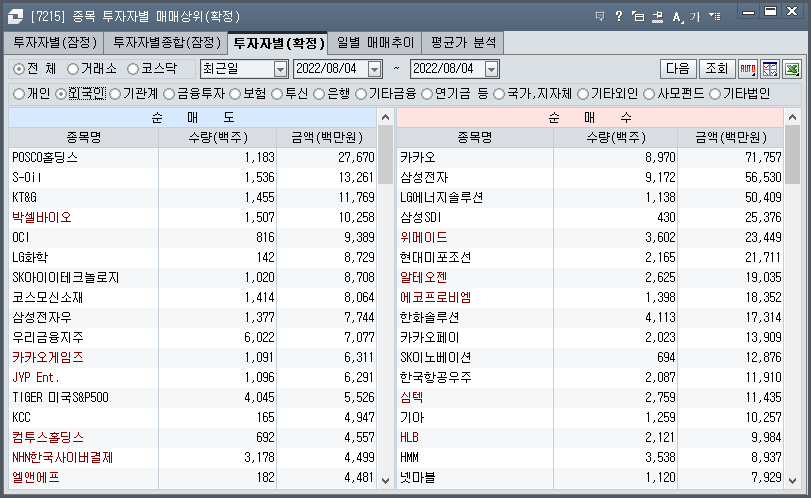Click the font size A icon
The width and height of the screenshot is (811, 498).
(x=677, y=17)
